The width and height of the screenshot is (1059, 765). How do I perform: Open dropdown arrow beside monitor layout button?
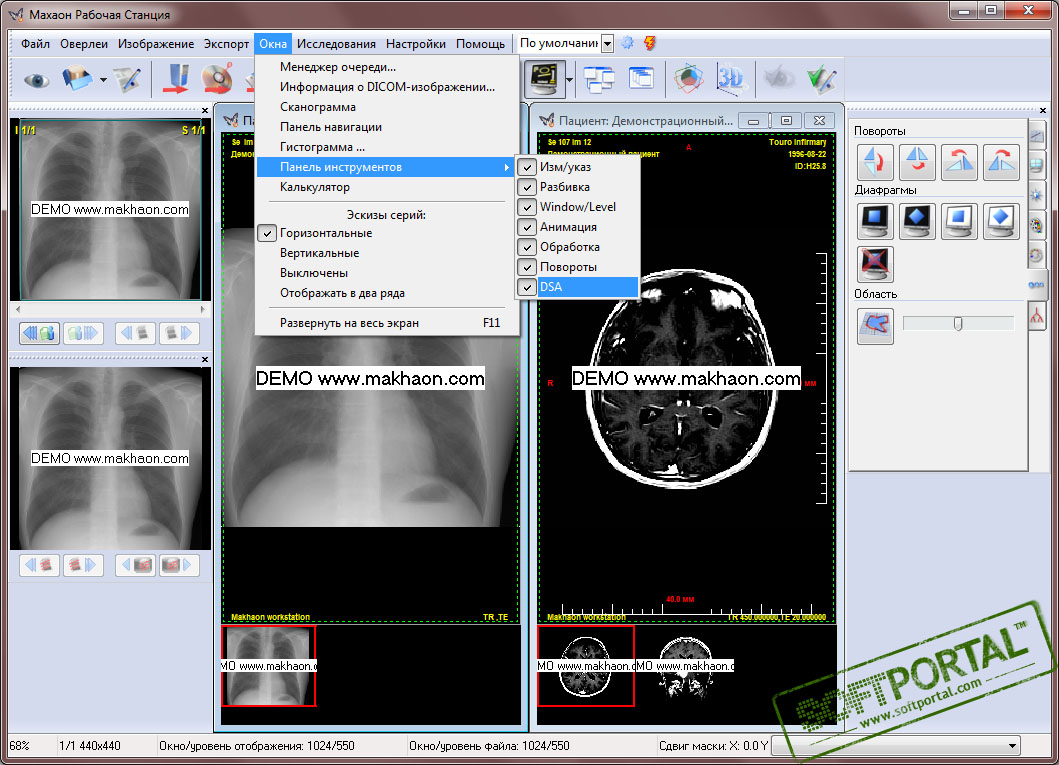pos(569,79)
